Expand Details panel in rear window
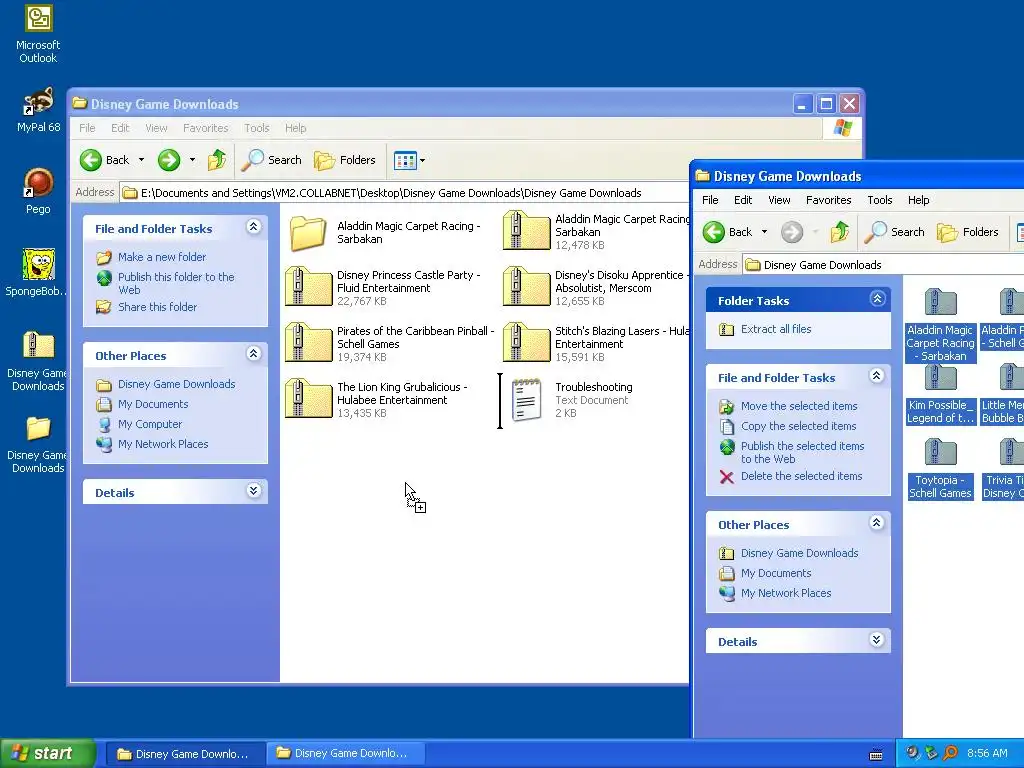Image resolution: width=1024 pixels, height=768 pixels. coord(253,491)
